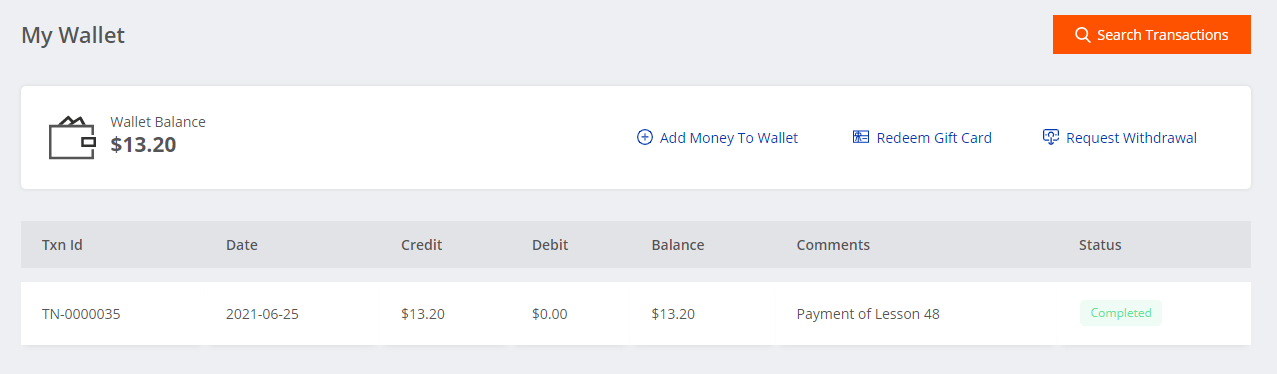Image resolution: width=1277 pixels, height=374 pixels.
Task: Click the gift card icon
Action: tap(861, 138)
